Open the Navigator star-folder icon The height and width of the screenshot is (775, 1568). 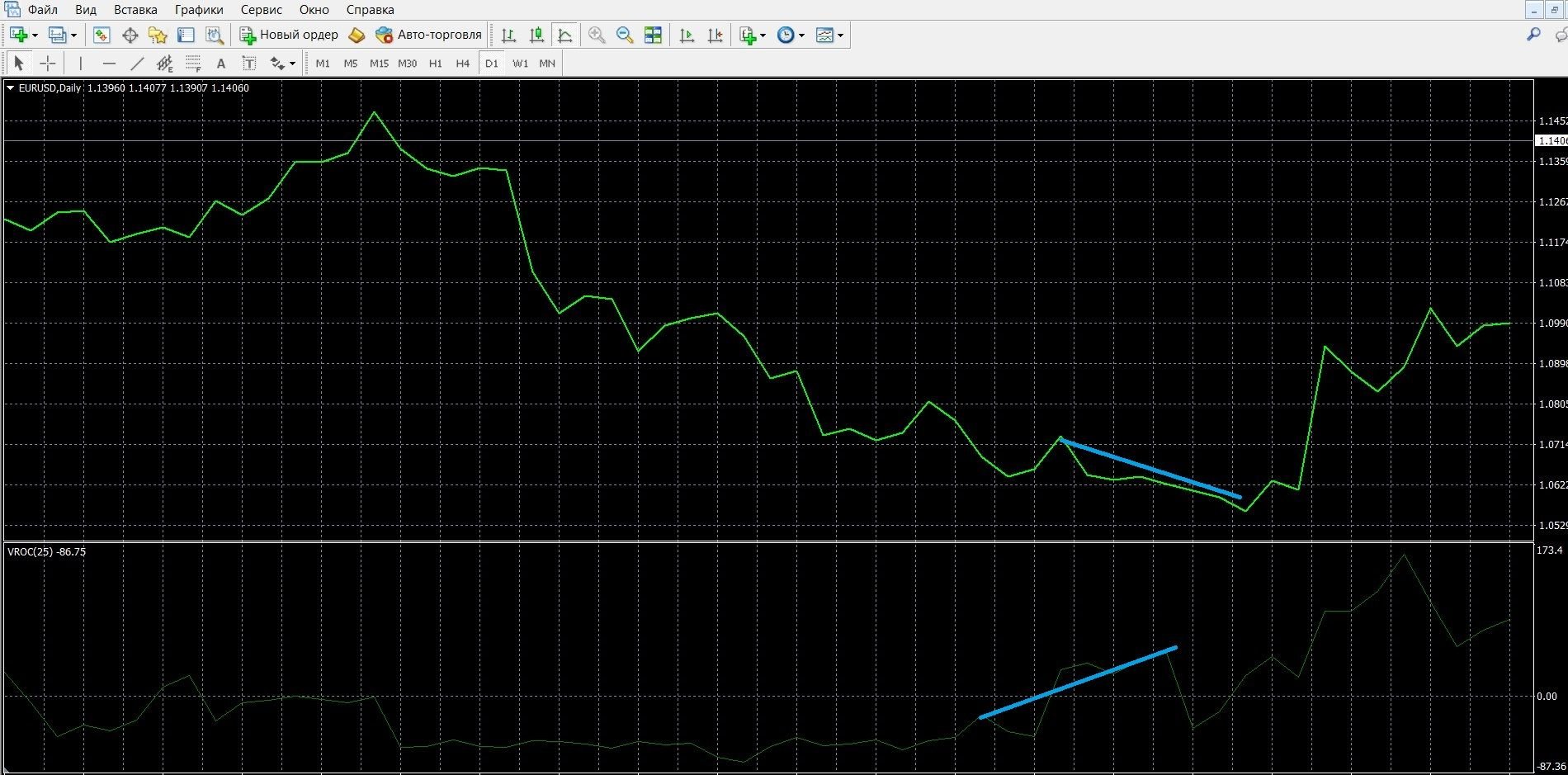[x=158, y=35]
